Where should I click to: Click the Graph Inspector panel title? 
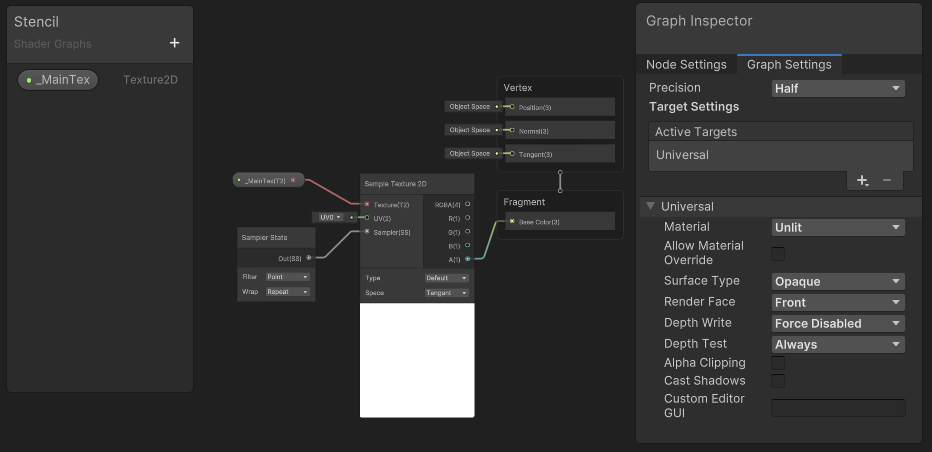tap(699, 21)
